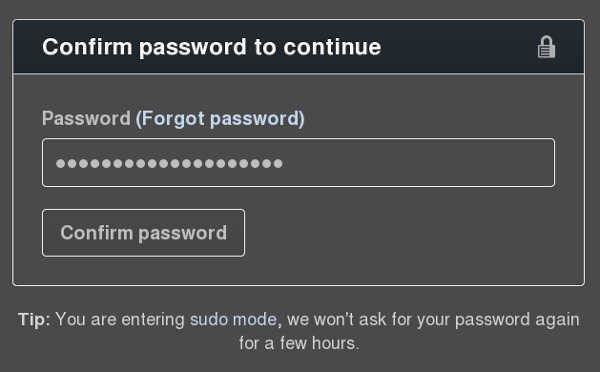Click the 'for a few hours.' tip line
The height and width of the screenshot is (372, 600).
pos(299,343)
